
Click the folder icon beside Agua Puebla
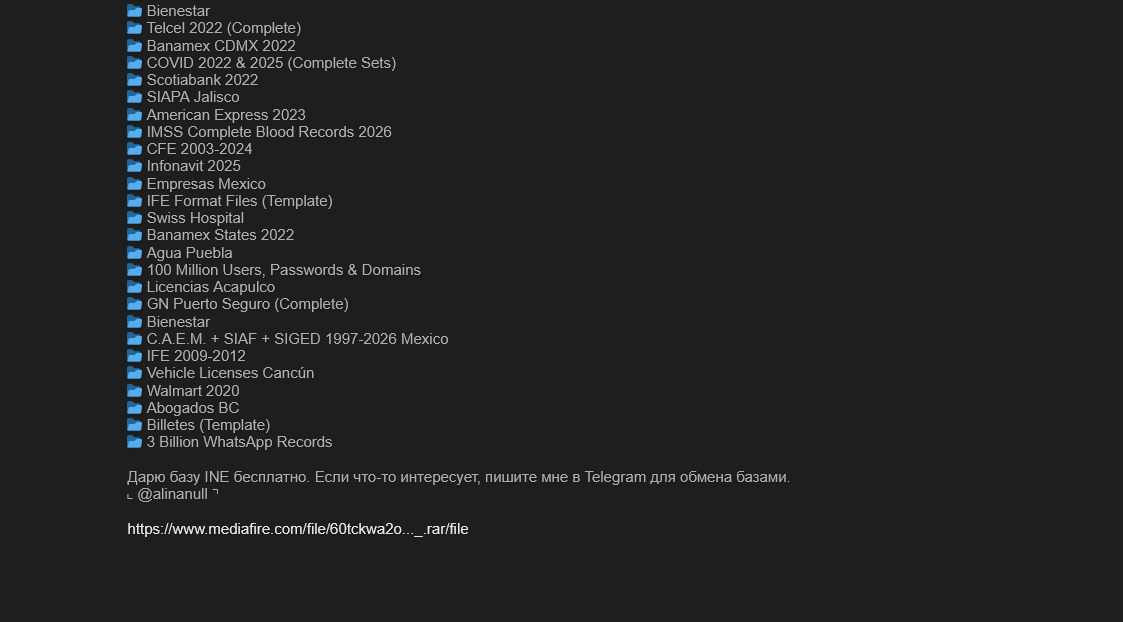(135, 253)
